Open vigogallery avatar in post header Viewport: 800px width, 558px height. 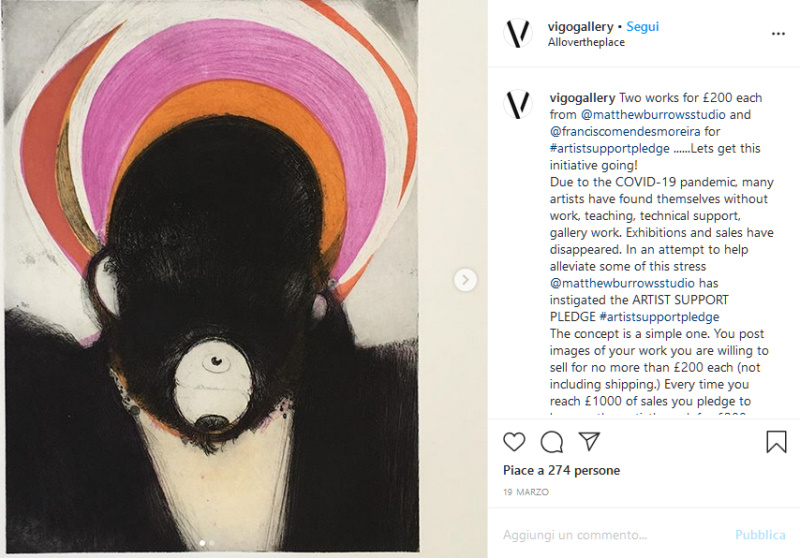518,33
